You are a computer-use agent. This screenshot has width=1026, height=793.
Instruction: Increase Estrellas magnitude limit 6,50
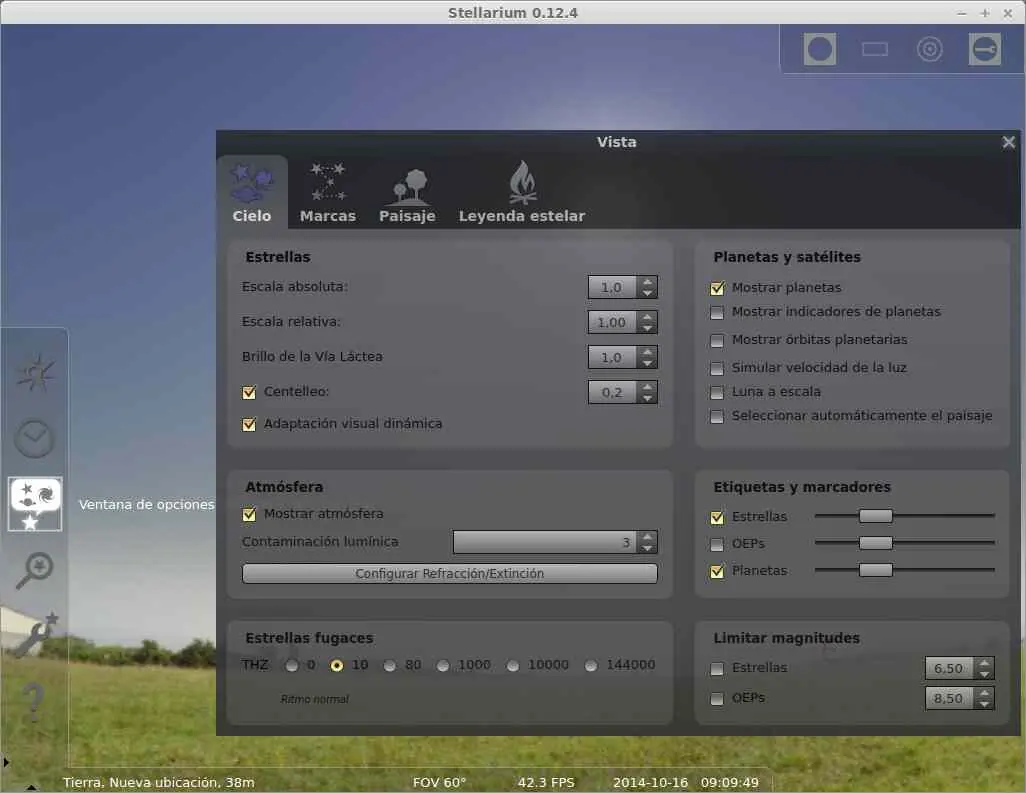tap(985, 662)
